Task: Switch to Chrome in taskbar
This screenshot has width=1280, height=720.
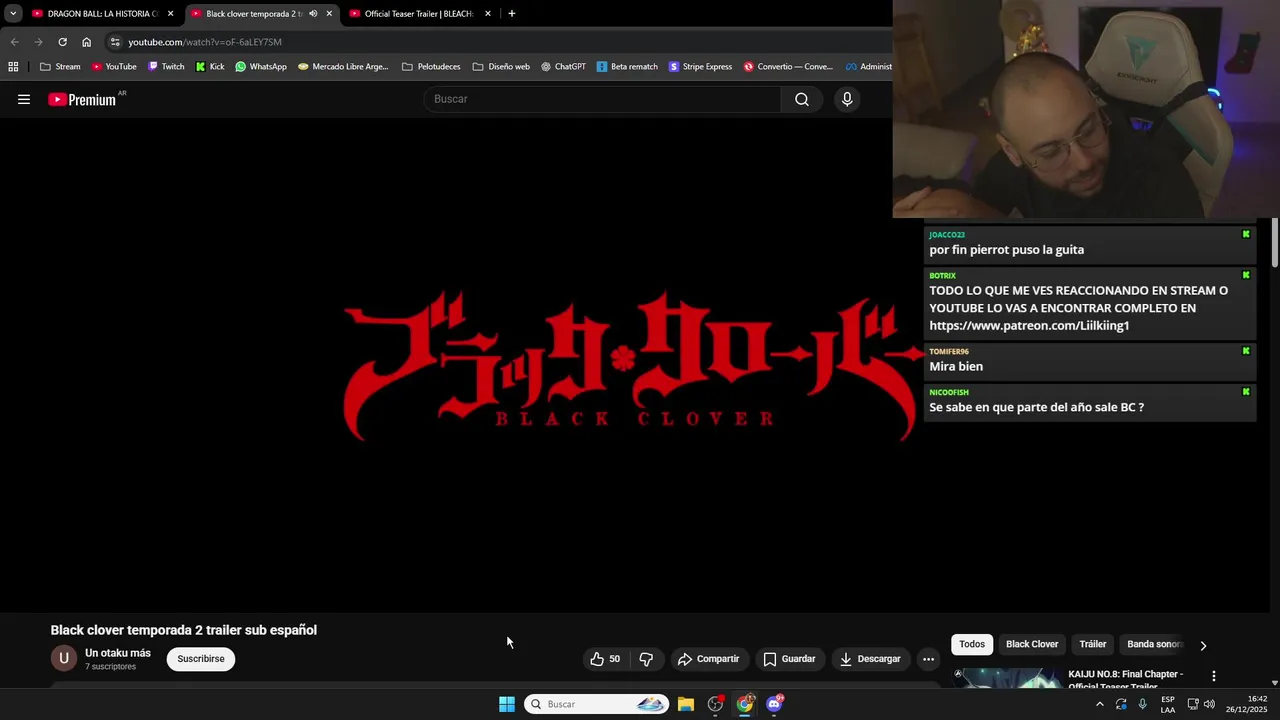Action: click(x=745, y=704)
